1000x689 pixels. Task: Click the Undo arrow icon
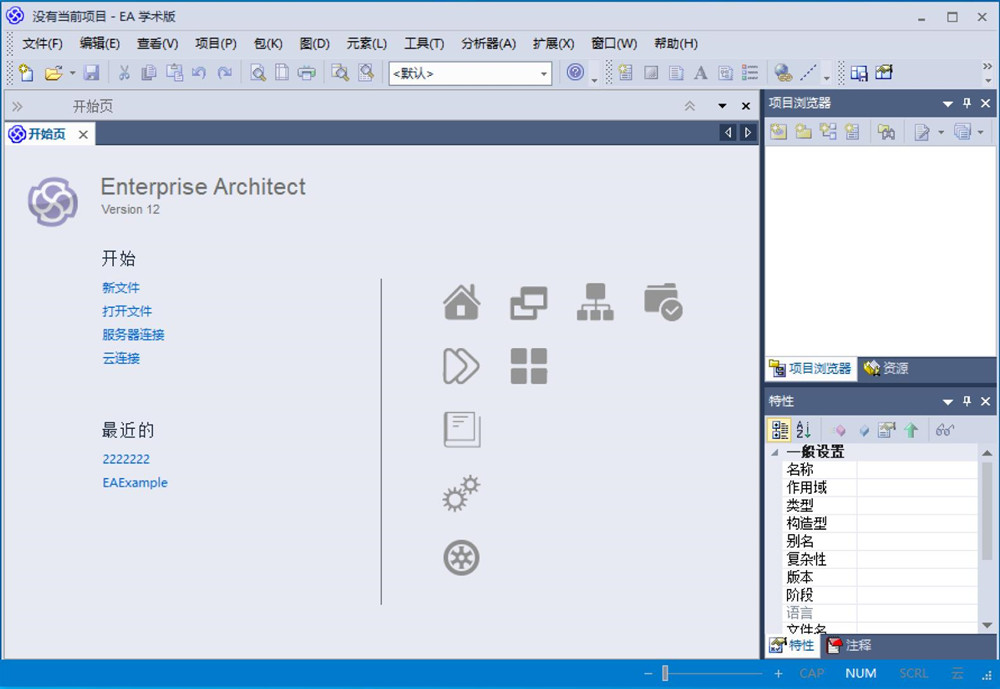pos(199,73)
